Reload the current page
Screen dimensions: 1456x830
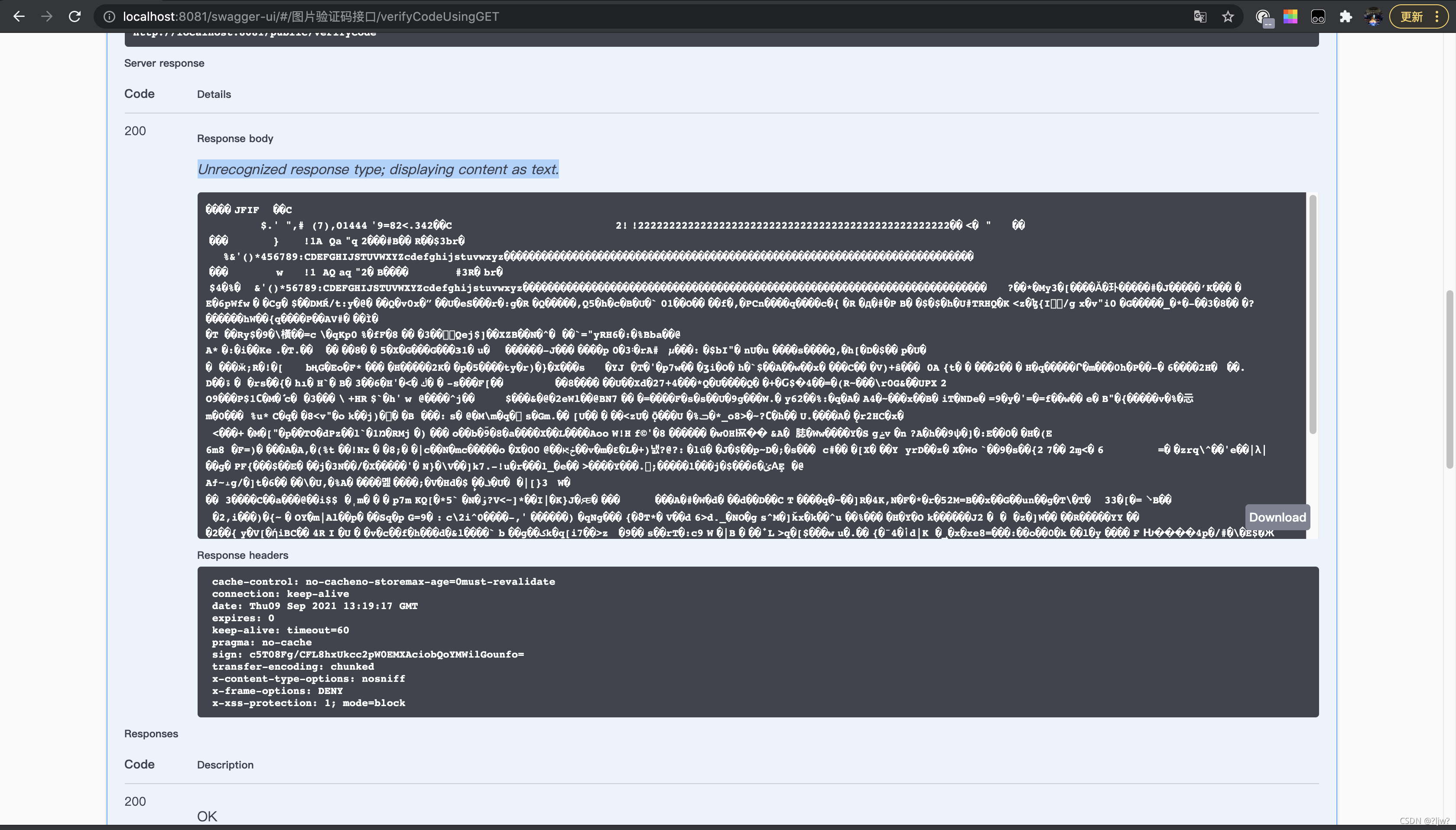point(75,16)
